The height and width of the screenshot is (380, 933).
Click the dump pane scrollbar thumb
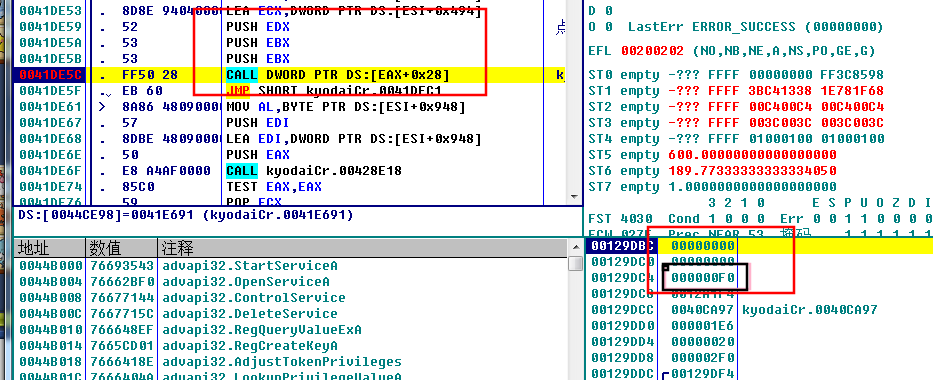pyautogui.click(x=574, y=263)
